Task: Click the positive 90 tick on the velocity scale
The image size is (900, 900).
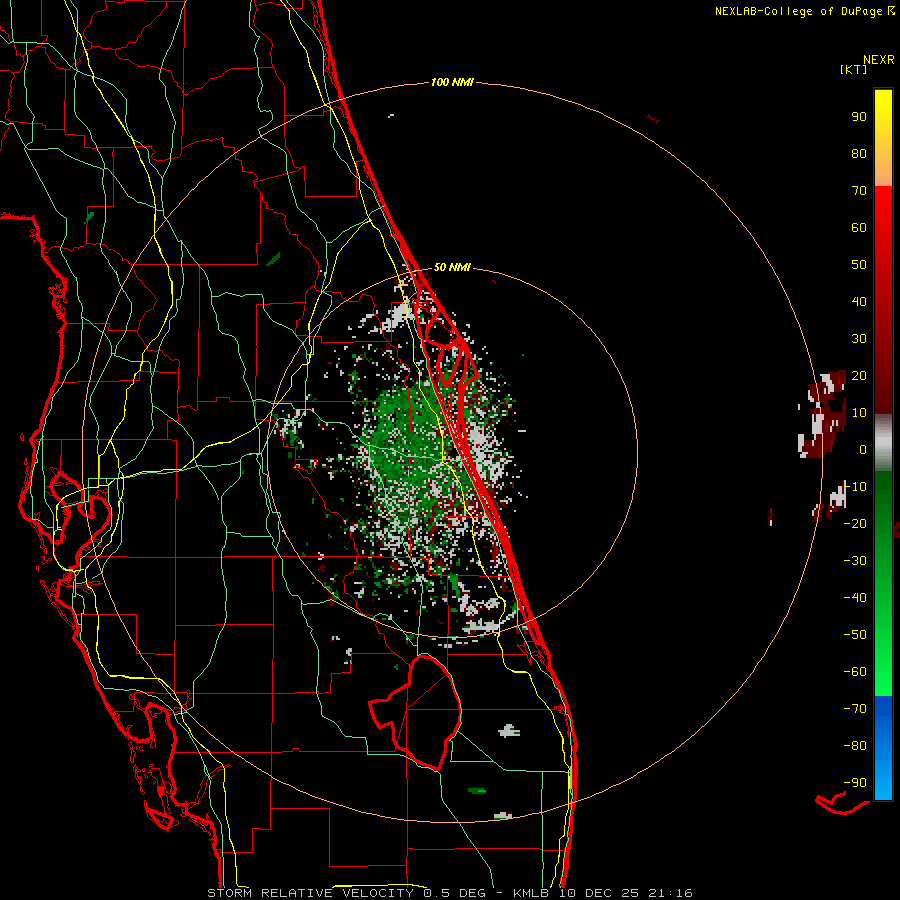Action: pos(859,117)
